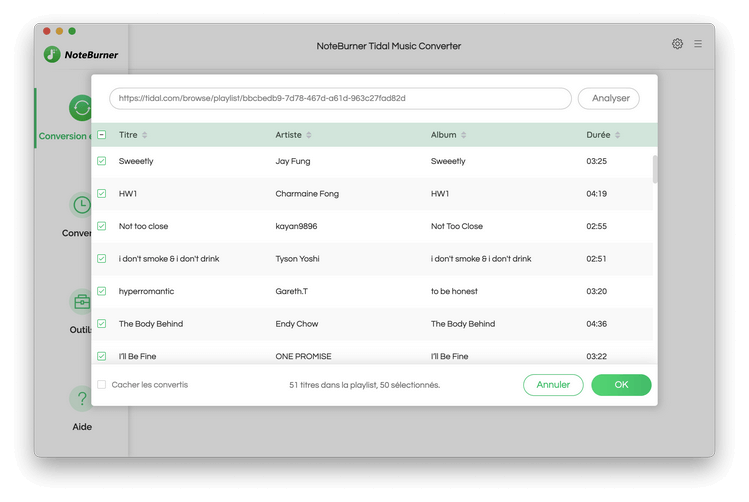Click artist Gareth.T
Image resolution: width=749 pixels, height=502 pixels.
[291, 291]
